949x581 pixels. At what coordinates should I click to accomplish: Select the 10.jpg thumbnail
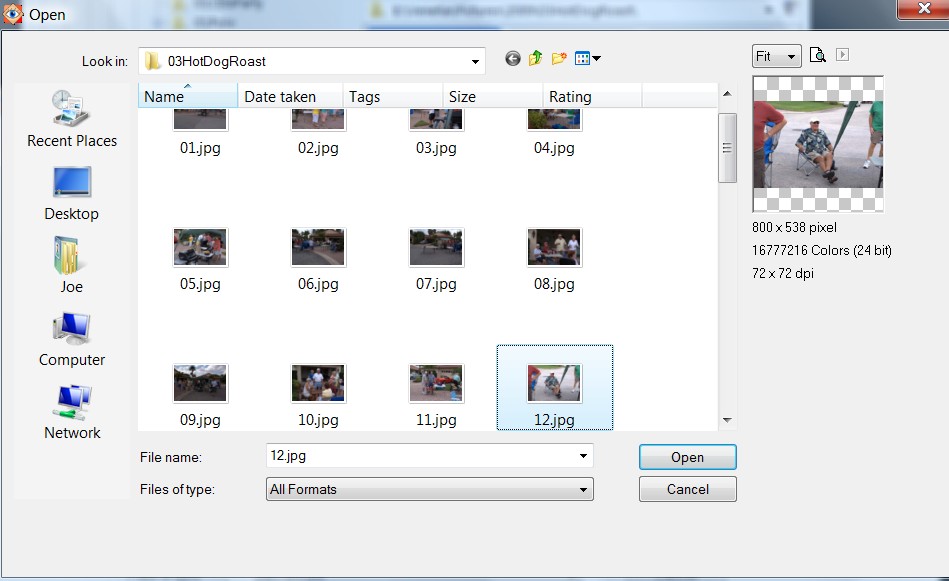(x=318, y=383)
